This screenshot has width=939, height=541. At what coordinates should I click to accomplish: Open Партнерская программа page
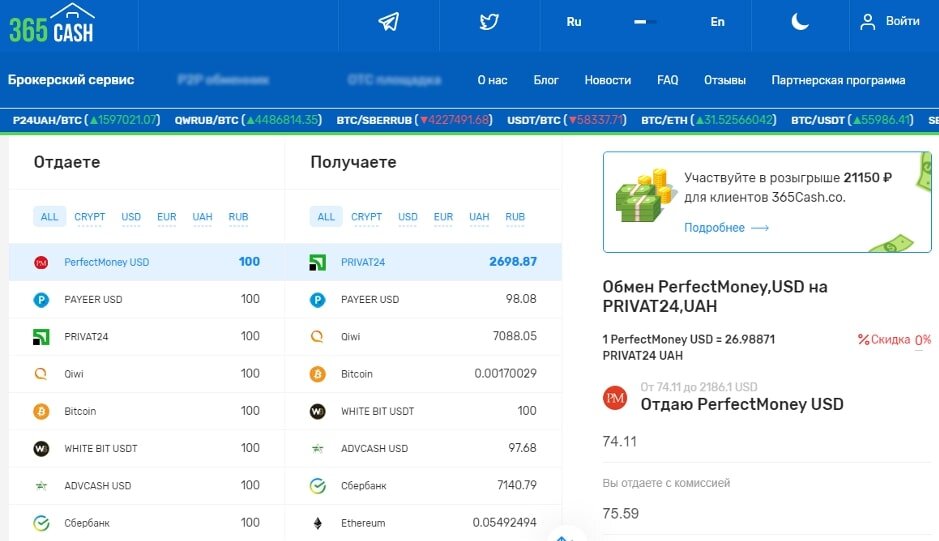point(838,80)
